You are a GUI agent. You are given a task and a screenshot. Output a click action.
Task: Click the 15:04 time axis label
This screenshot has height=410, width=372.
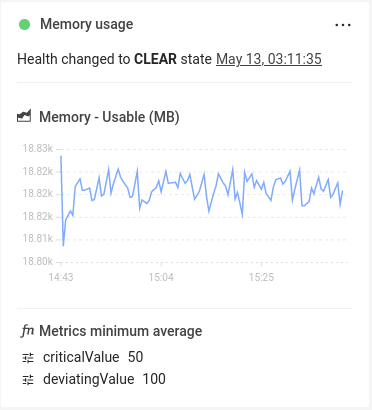pos(161,277)
